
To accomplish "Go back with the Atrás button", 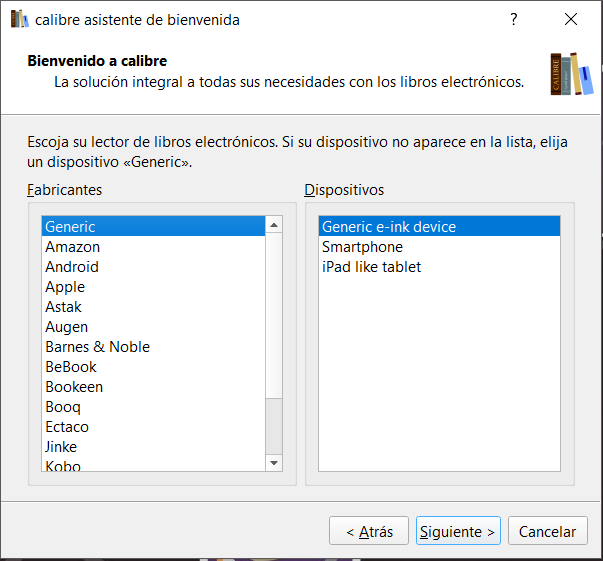I will click(369, 532).
